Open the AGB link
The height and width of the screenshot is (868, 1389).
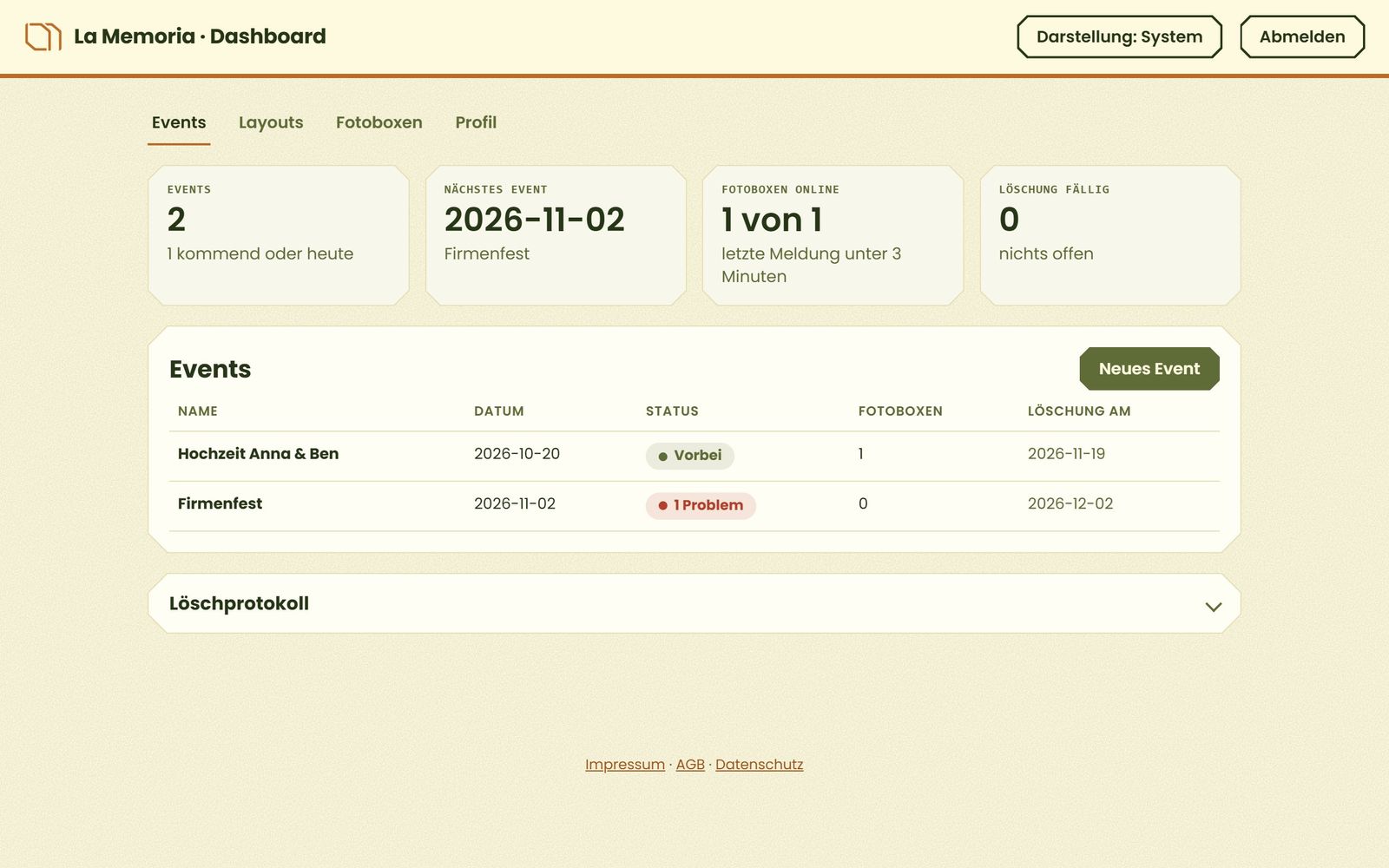coord(690,765)
